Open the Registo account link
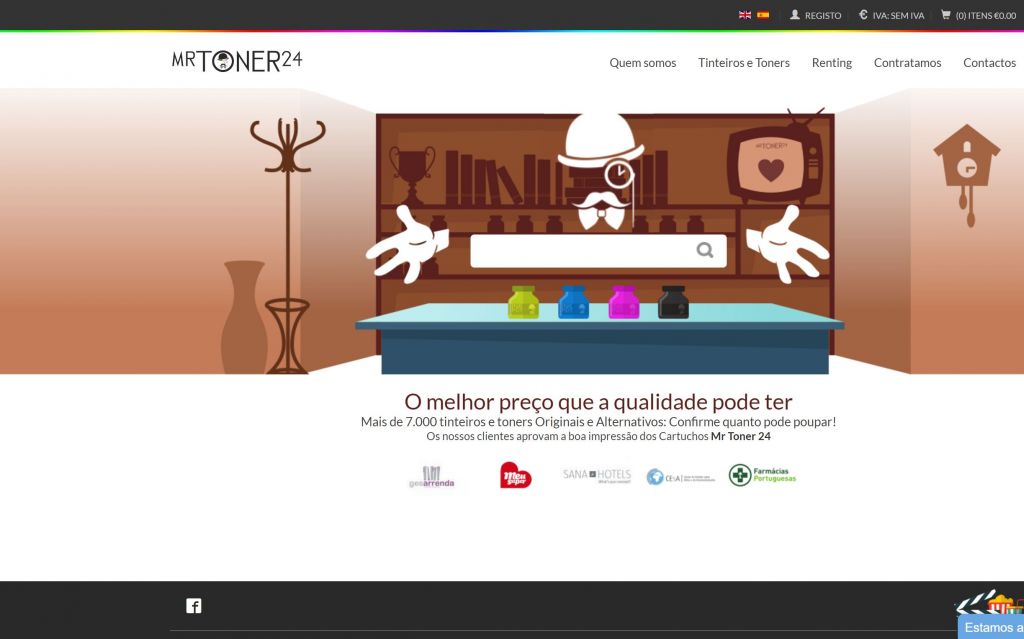 [x=816, y=15]
